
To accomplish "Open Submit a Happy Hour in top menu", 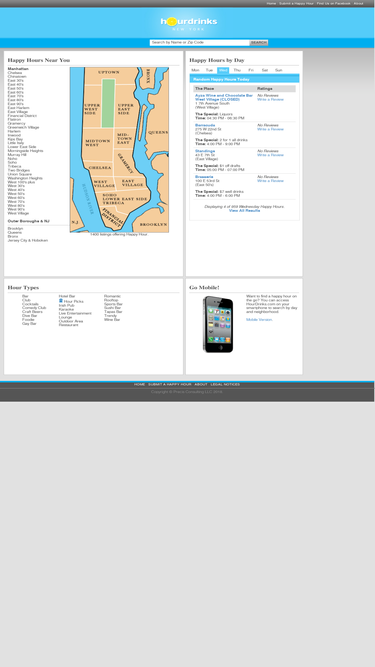I will (296, 3).
